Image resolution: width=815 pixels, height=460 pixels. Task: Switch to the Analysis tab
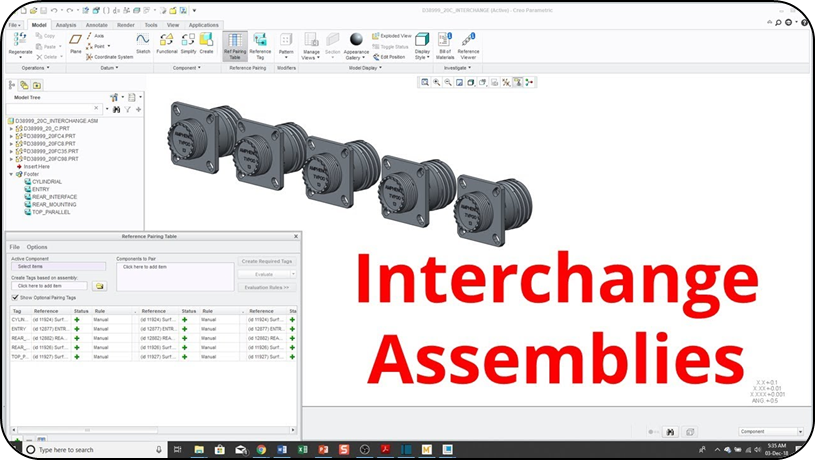coord(65,25)
